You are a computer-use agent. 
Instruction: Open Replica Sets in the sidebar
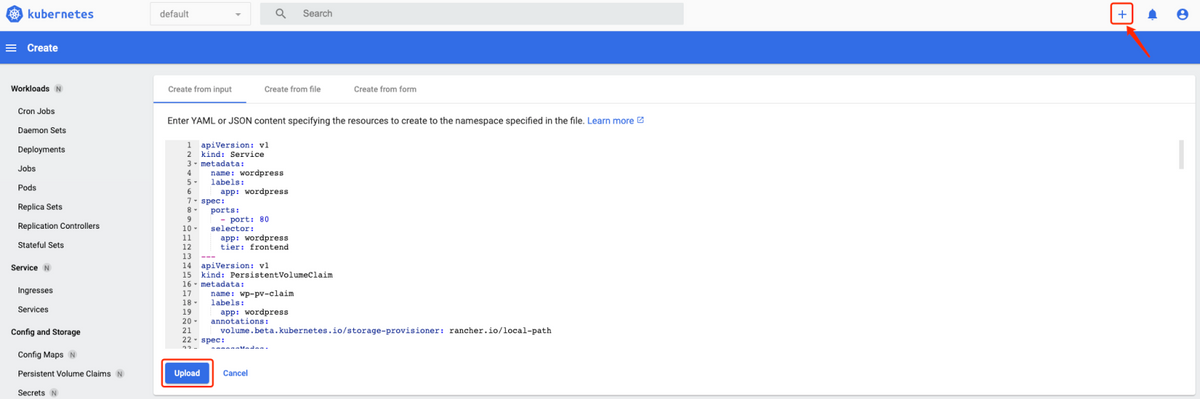pos(40,207)
